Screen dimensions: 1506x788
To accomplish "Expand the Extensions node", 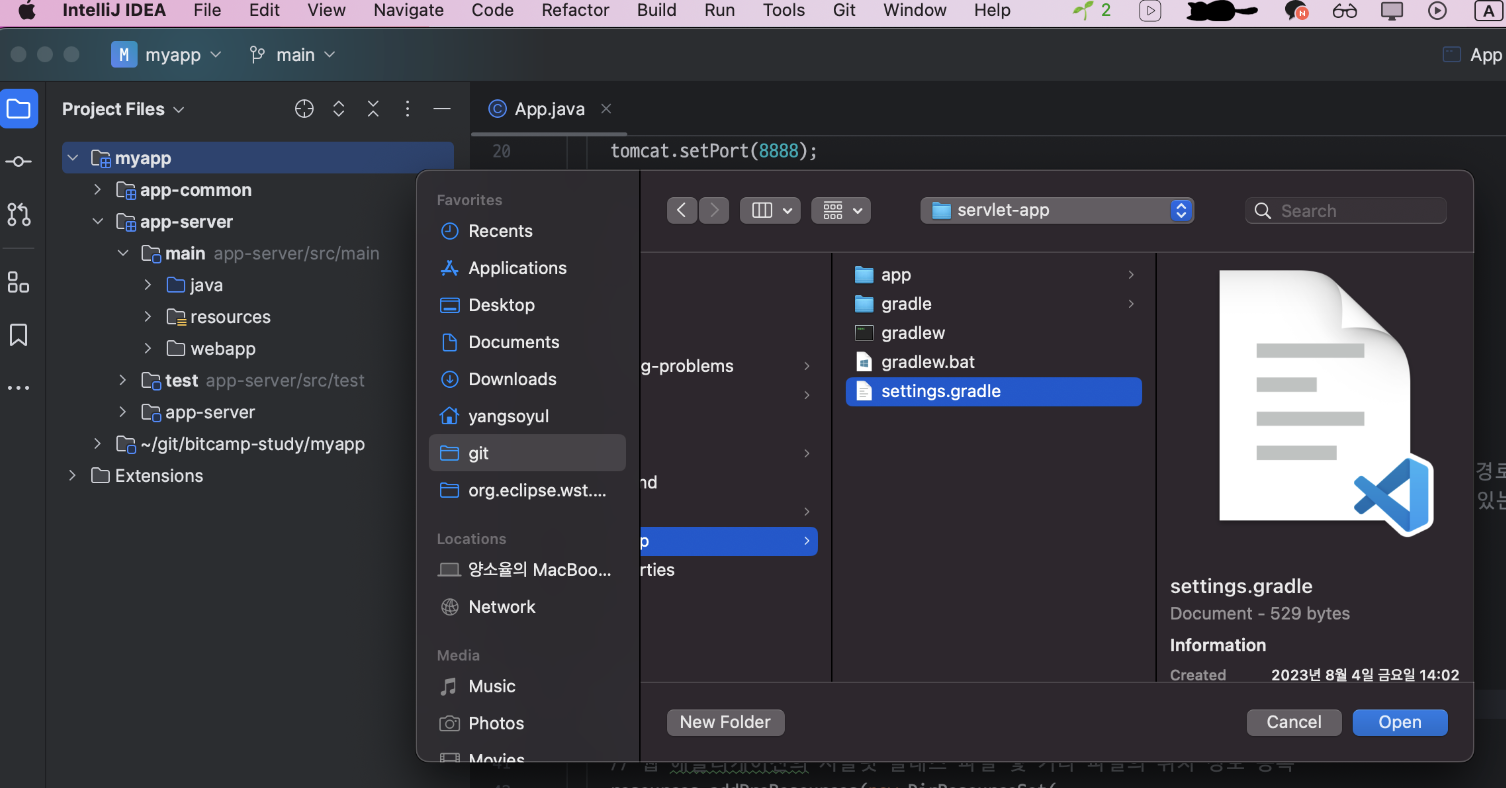I will 72,476.
